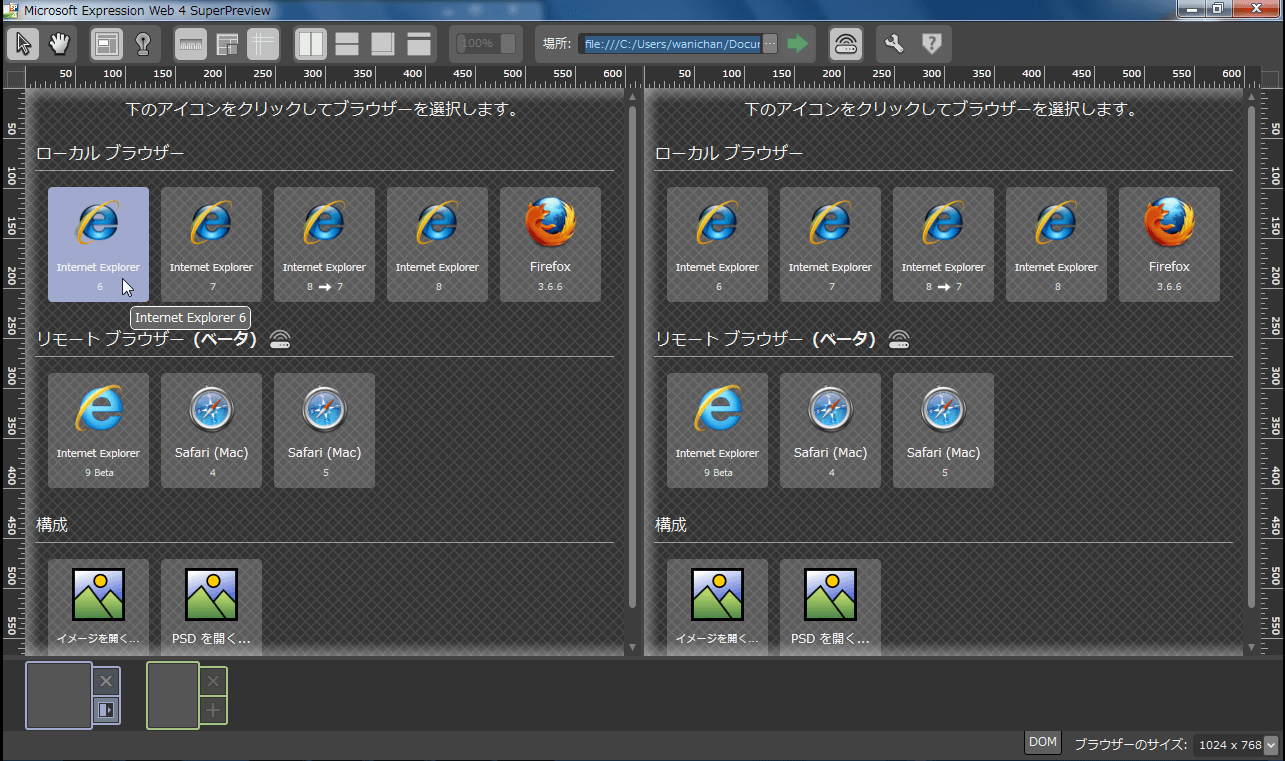Close the green-bordered browser slot
The image size is (1285, 761).
pyautogui.click(x=213, y=681)
